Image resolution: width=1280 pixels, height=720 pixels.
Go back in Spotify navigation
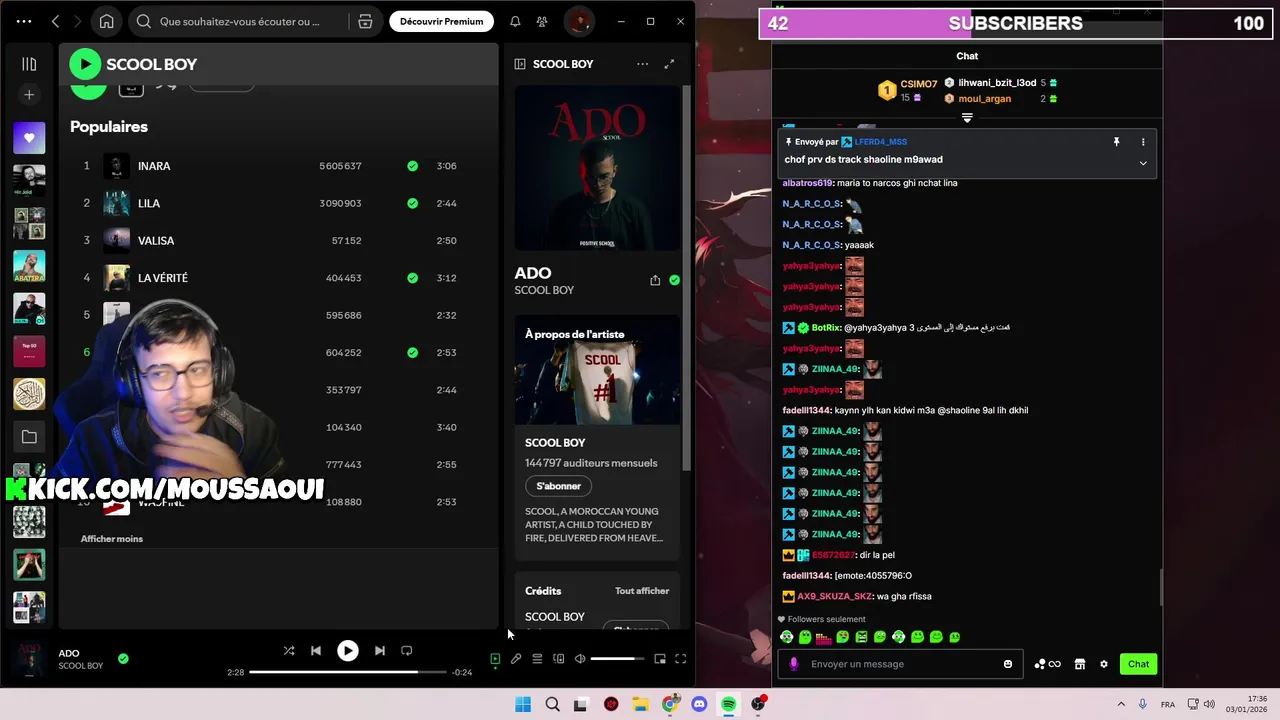(x=56, y=21)
